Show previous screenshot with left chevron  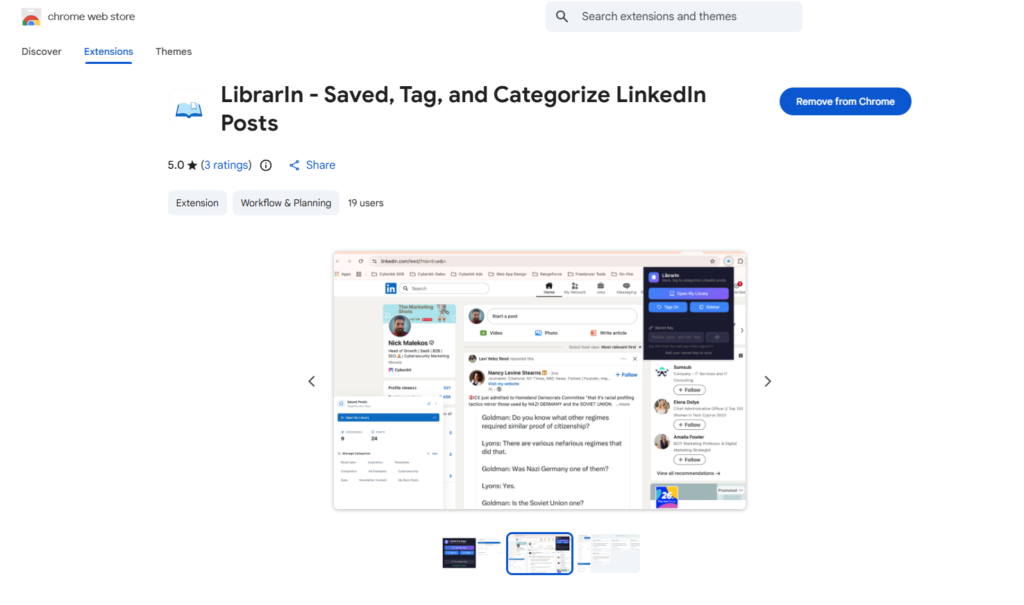pyautogui.click(x=311, y=381)
